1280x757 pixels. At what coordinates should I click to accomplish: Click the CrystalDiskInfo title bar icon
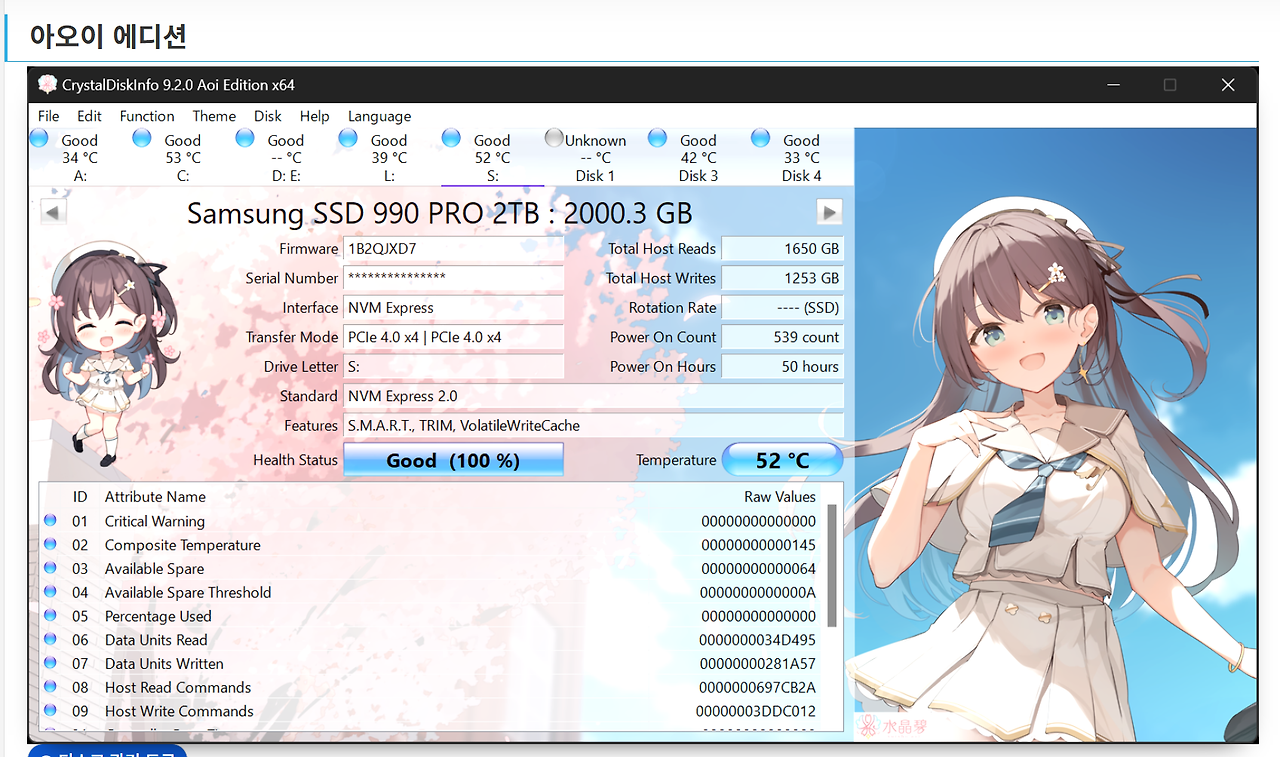tap(47, 85)
